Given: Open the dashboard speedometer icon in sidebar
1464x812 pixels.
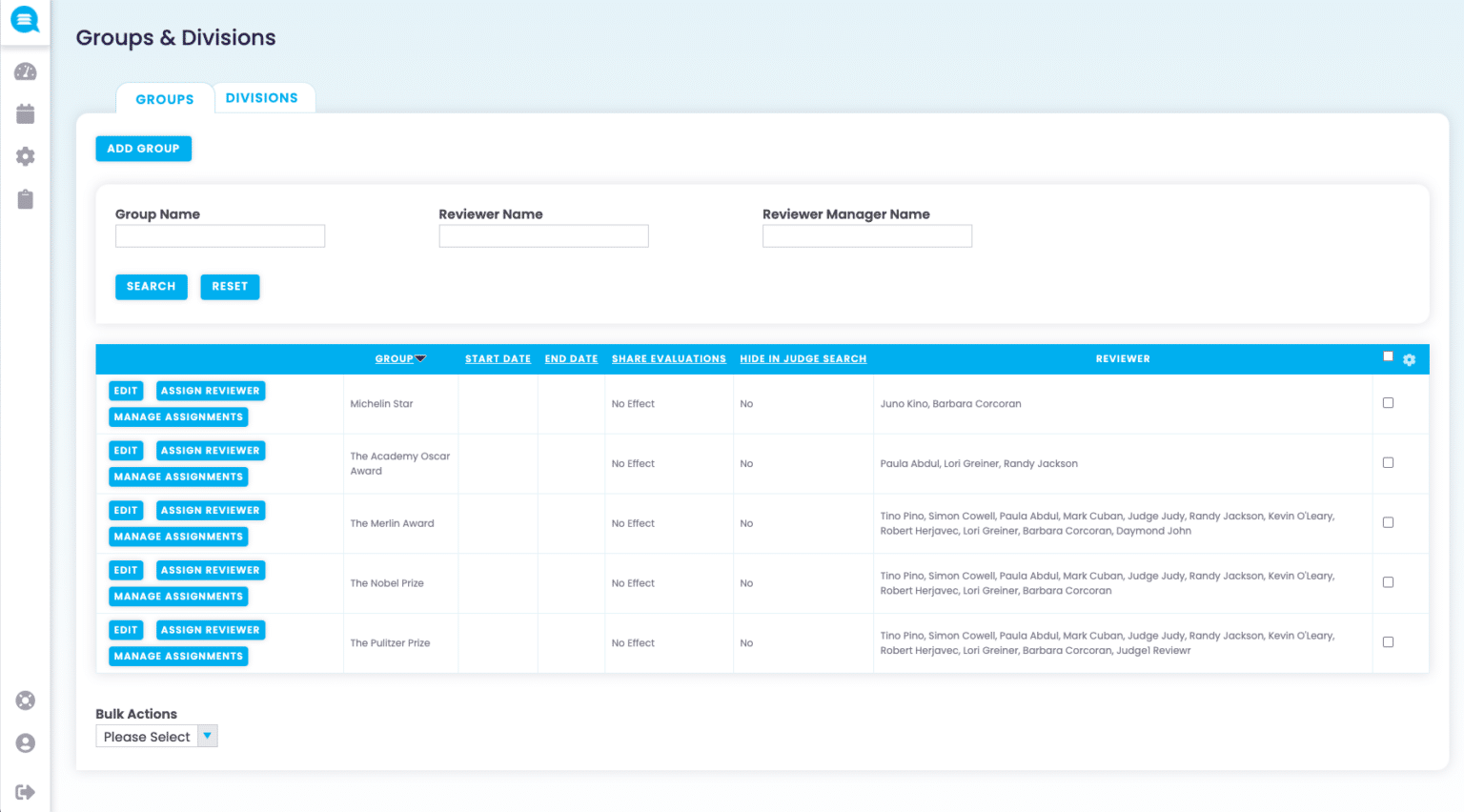Looking at the screenshot, I should [x=25, y=71].
